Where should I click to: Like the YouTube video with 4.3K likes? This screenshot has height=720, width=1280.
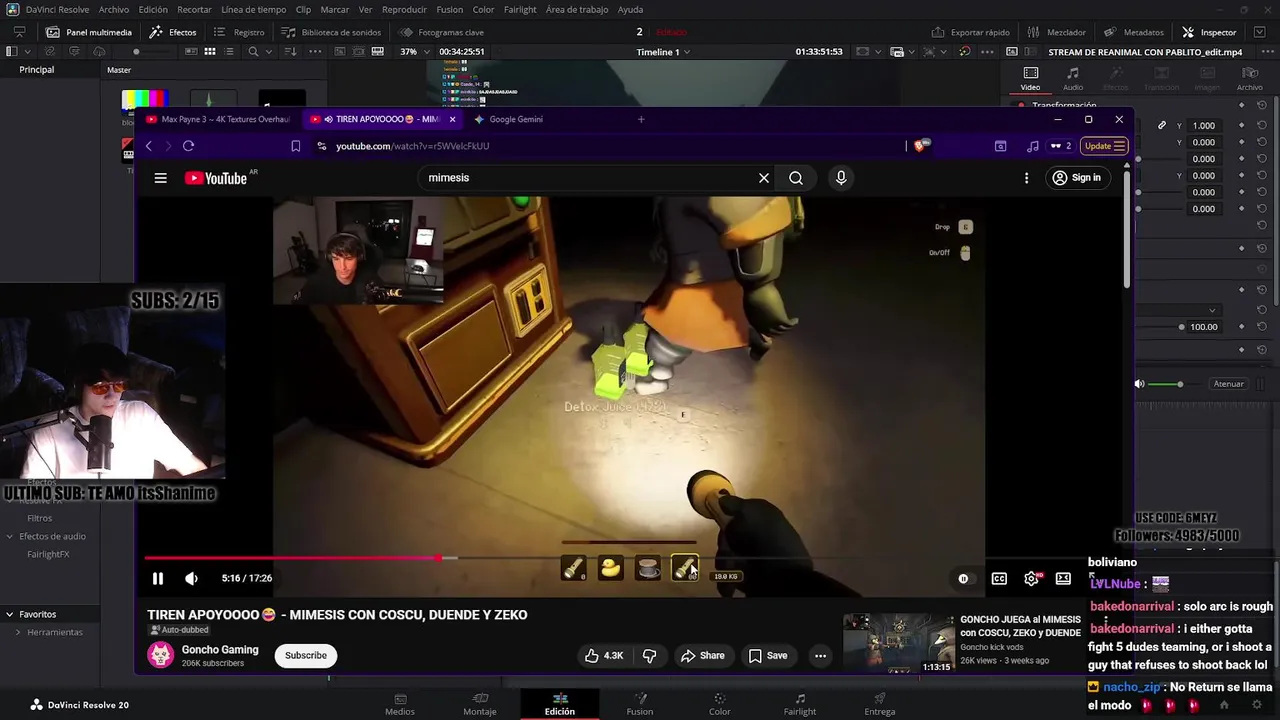pos(604,655)
